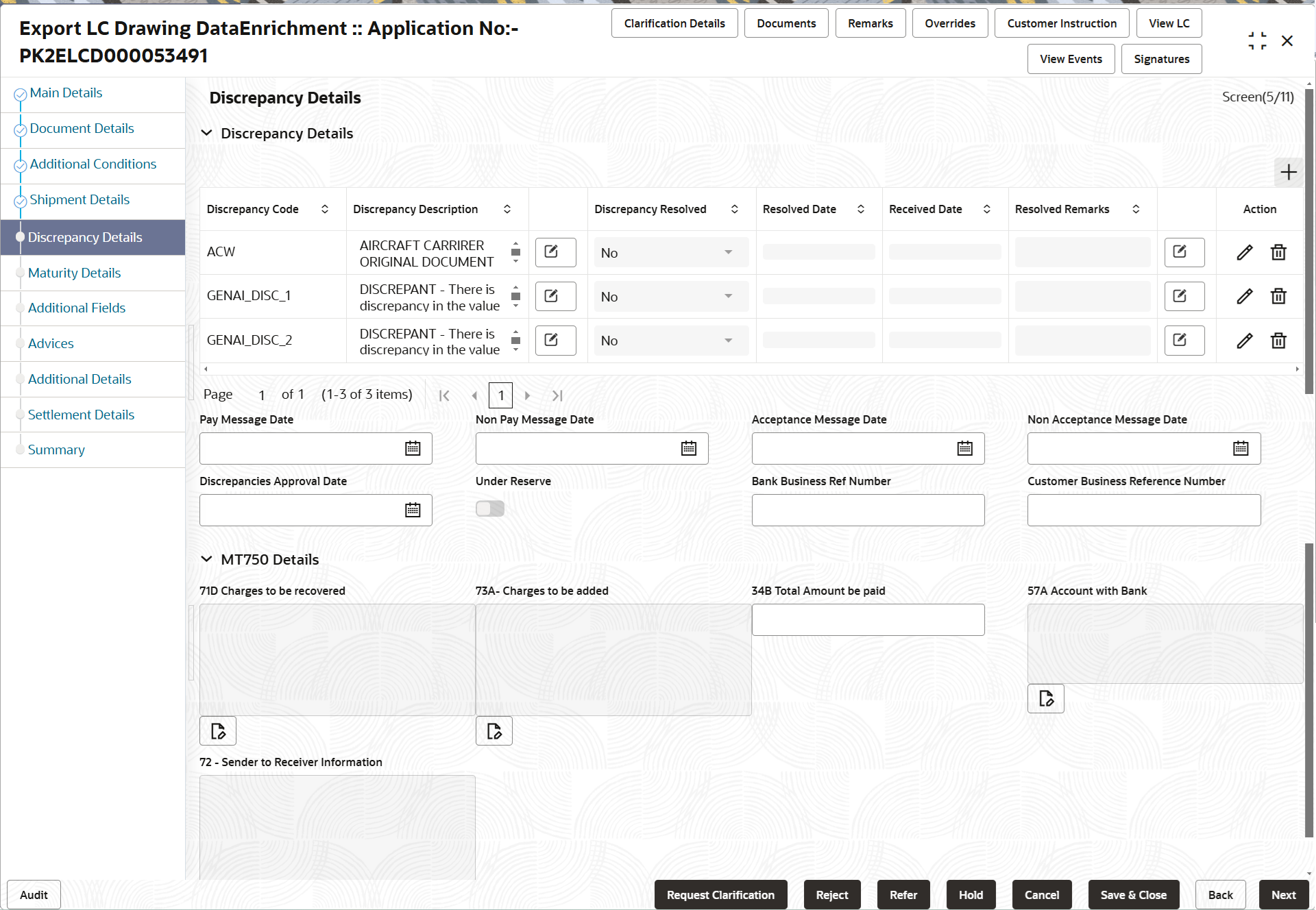
Task: Open Pay Message Date calendar picker
Action: [413, 448]
